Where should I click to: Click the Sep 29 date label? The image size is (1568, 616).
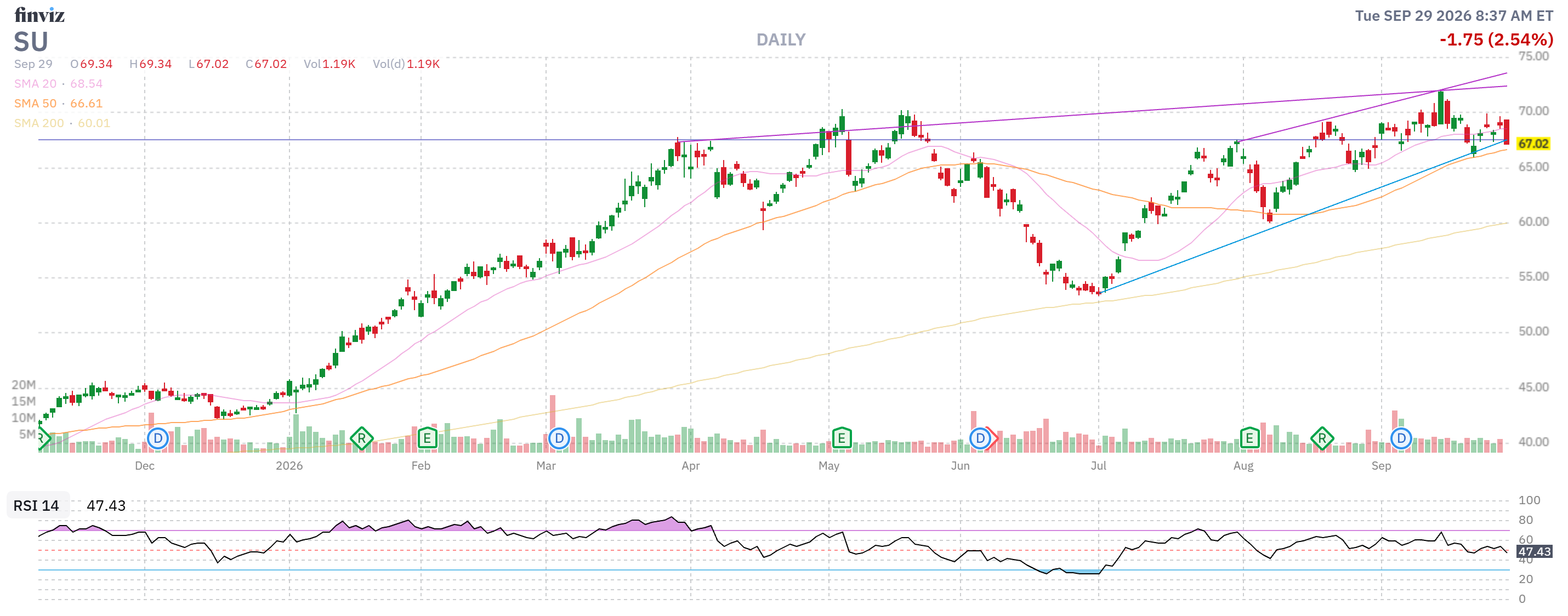pos(33,64)
